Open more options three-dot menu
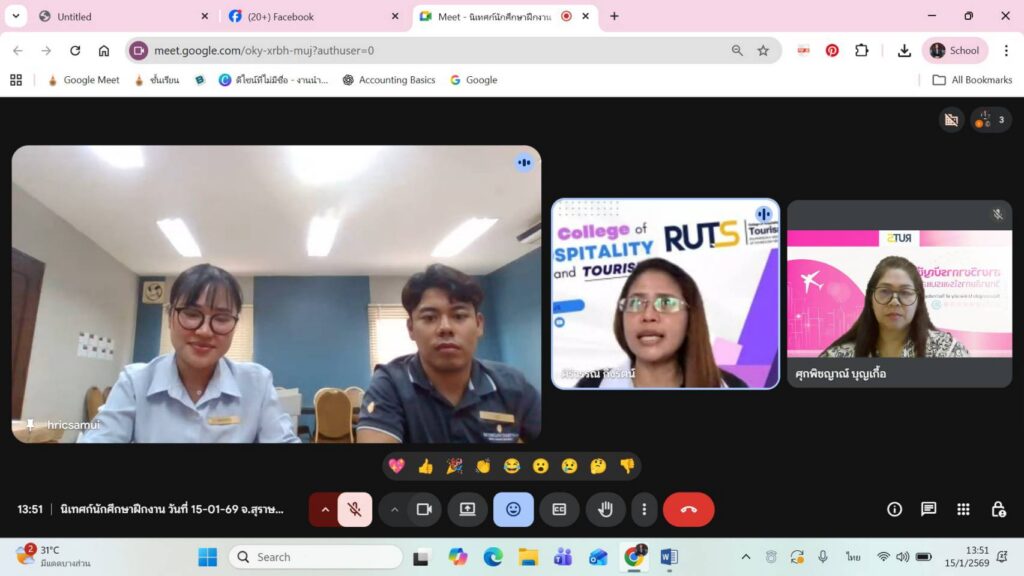The height and width of the screenshot is (576, 1024). pos(644,509)
